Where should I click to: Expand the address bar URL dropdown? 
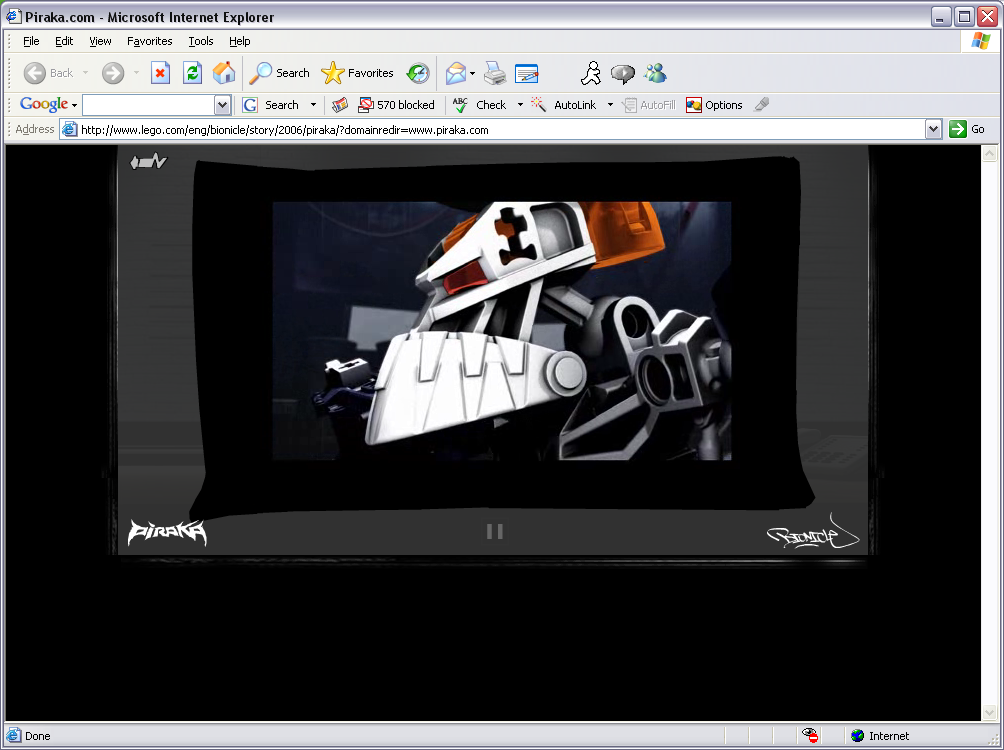click(x=933, y=129)
